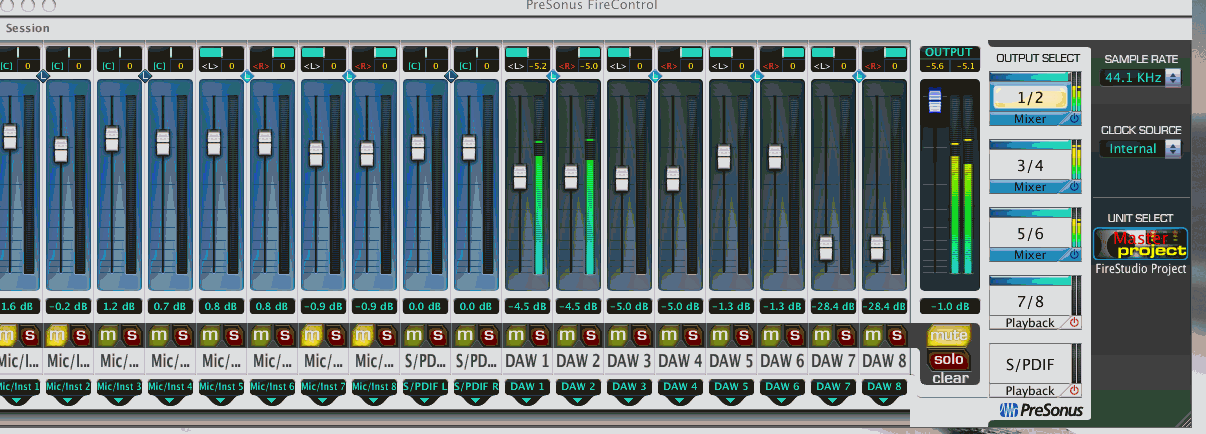The height and width of the screenshot is (434, 1206).
Task: Mute the S/PDIF R channel
Action: (x=466, y=335)
